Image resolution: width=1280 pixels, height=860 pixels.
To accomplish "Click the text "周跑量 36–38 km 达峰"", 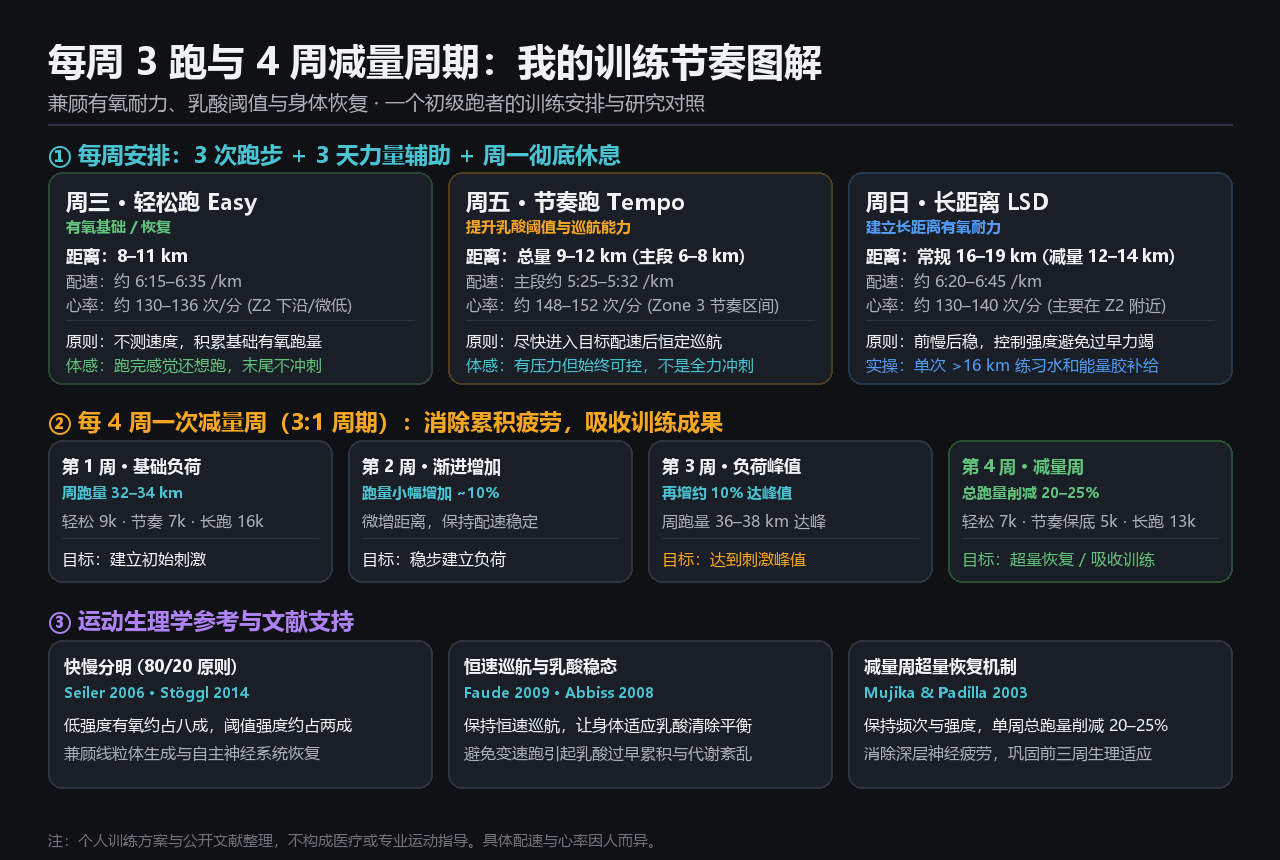I will click(744, 521).
